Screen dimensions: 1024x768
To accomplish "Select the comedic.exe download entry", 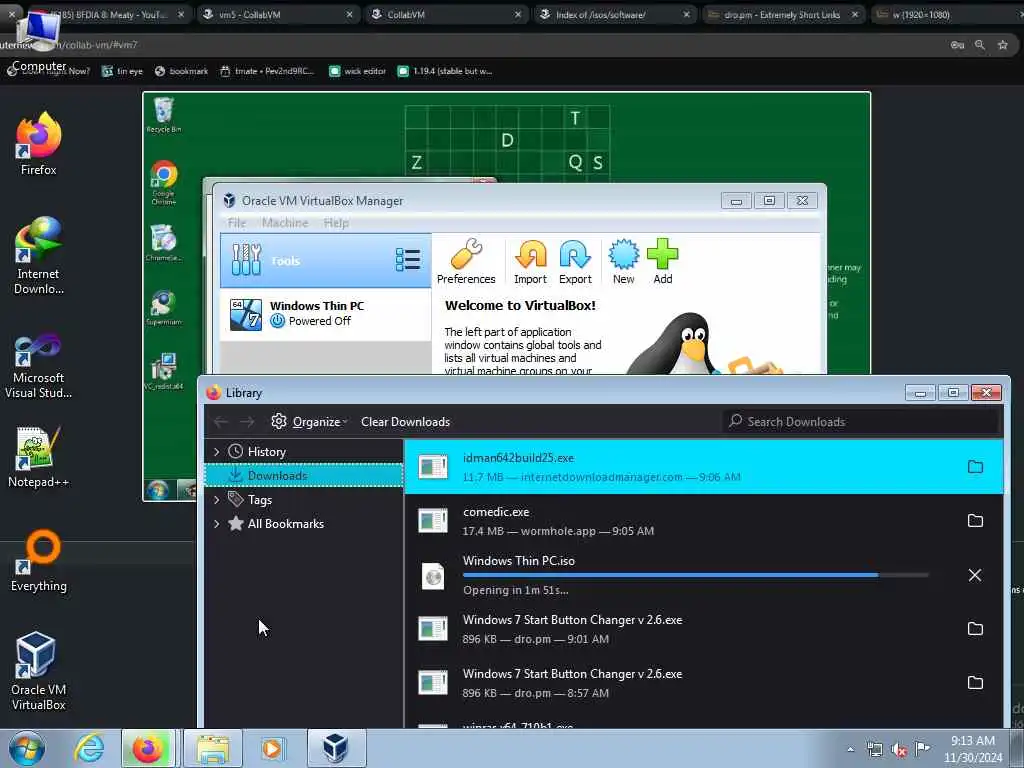I will coord(703,520).
